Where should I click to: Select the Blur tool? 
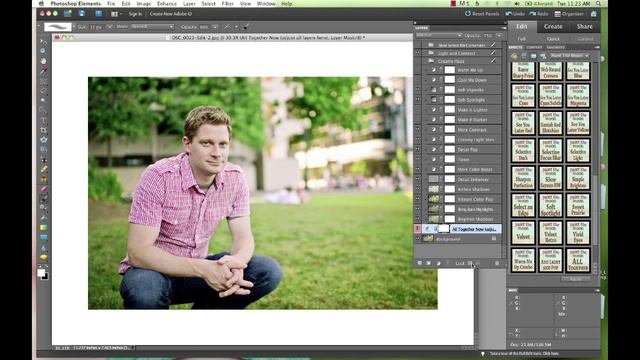point(43,247)
